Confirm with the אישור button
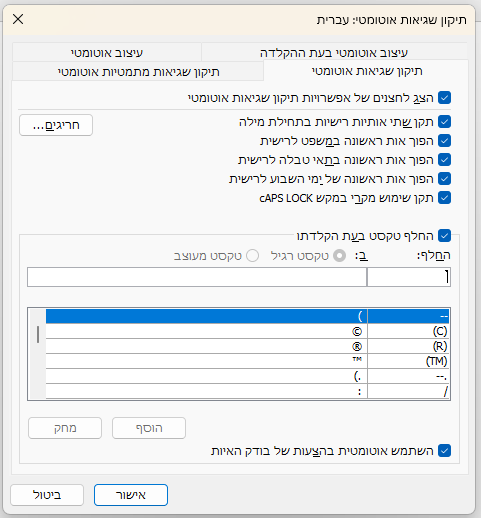481x518 pixels. click(x=131, y=495)
